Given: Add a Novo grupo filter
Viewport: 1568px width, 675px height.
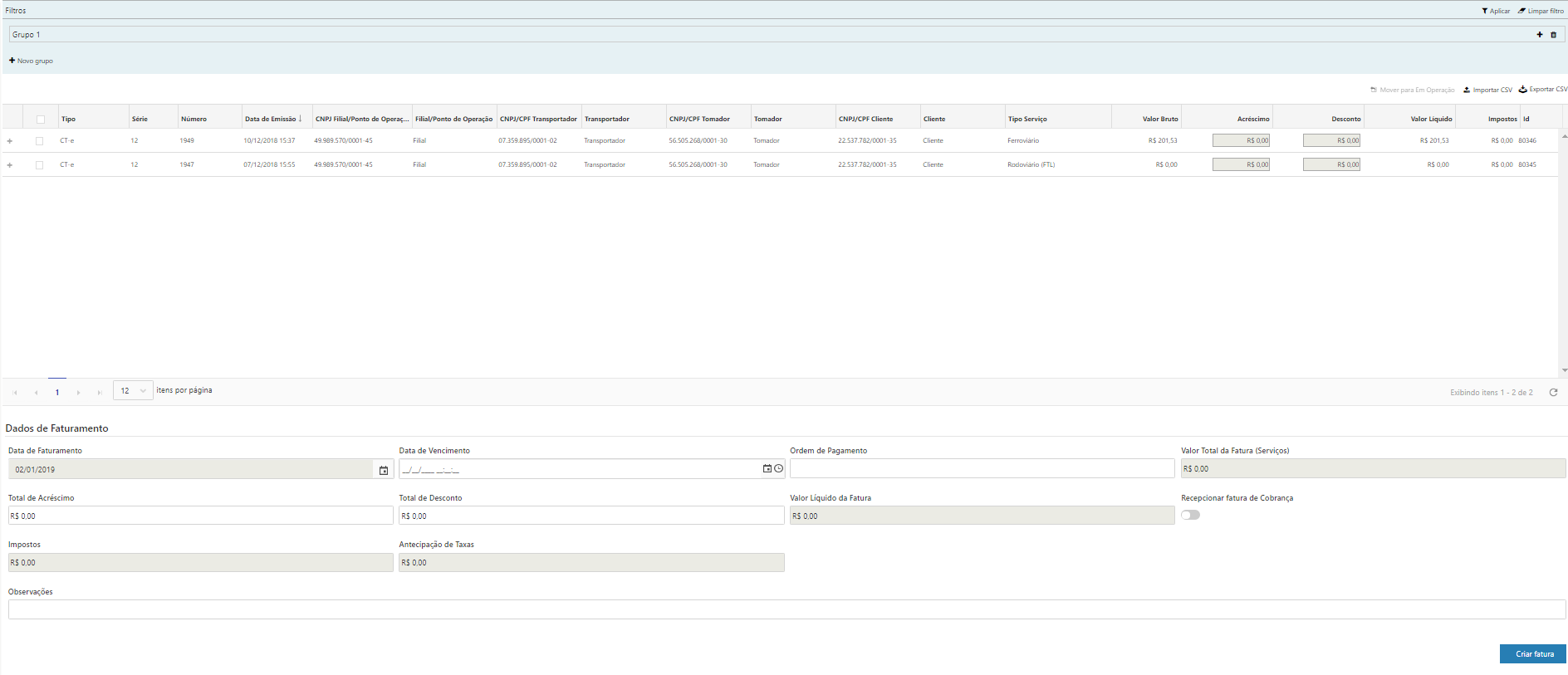Looking at the screenshot, I should (x=31, y=61).
